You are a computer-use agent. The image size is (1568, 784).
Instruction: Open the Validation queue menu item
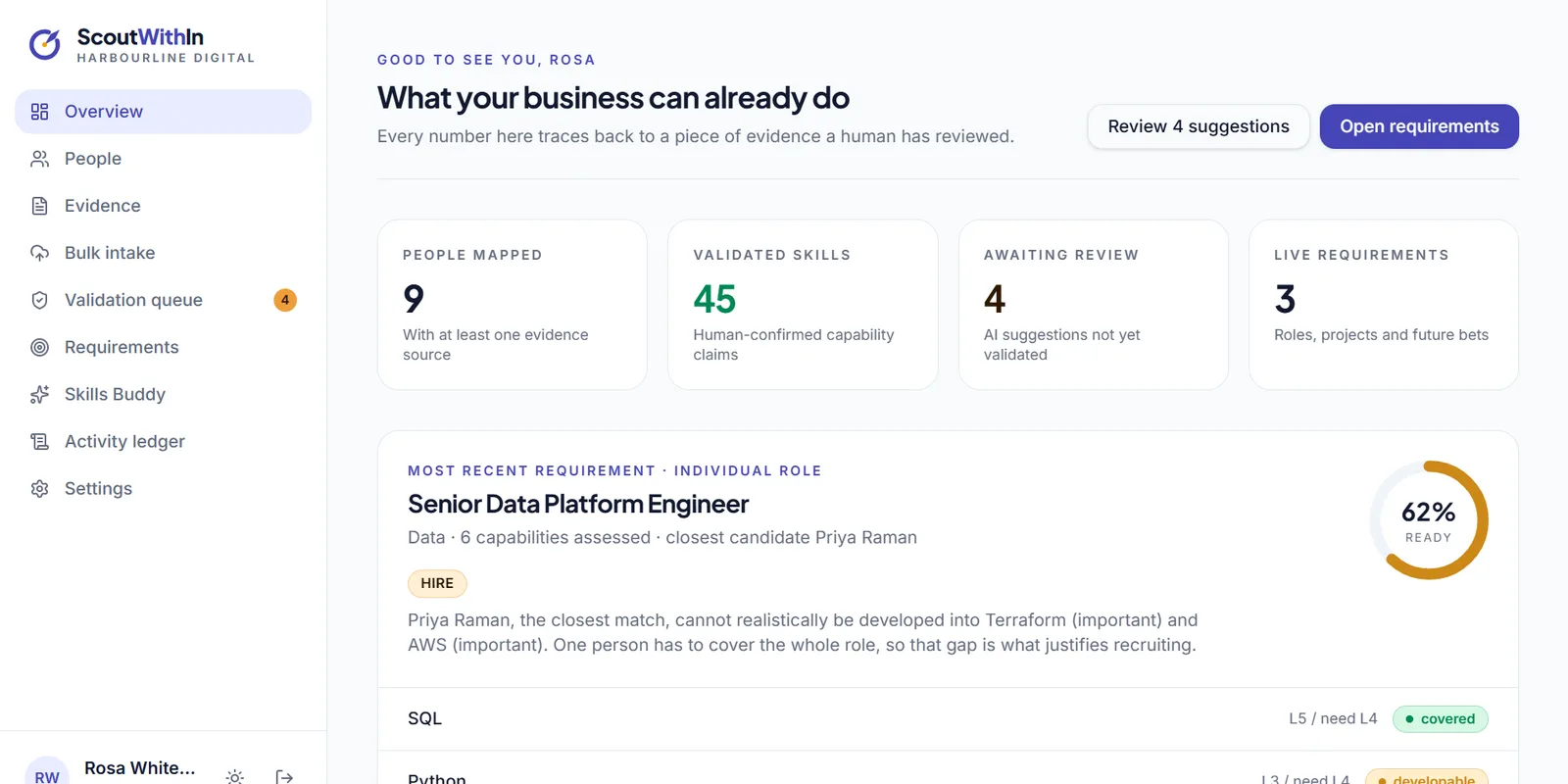(163, 300)
